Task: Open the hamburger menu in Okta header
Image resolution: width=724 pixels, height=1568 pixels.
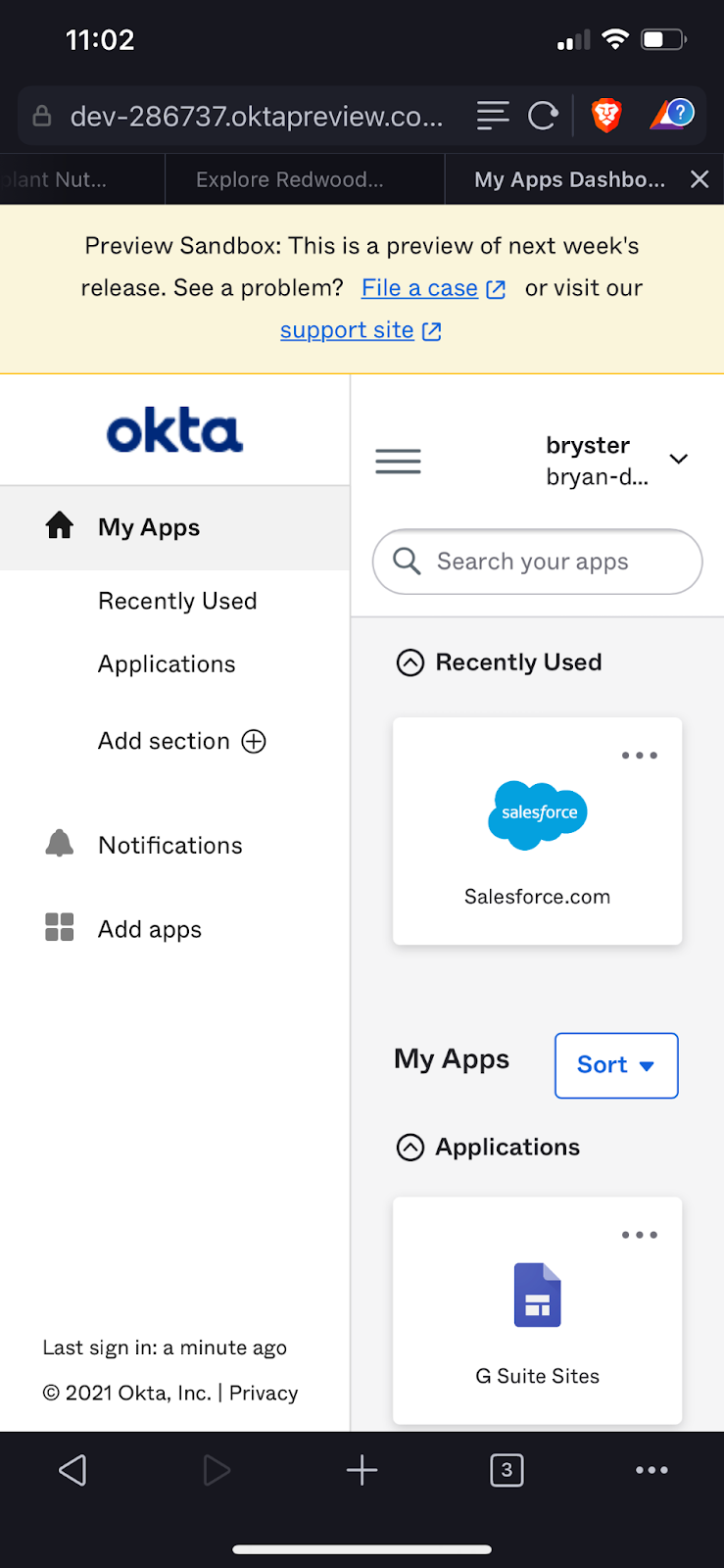Action: click(x=398, y=461)
